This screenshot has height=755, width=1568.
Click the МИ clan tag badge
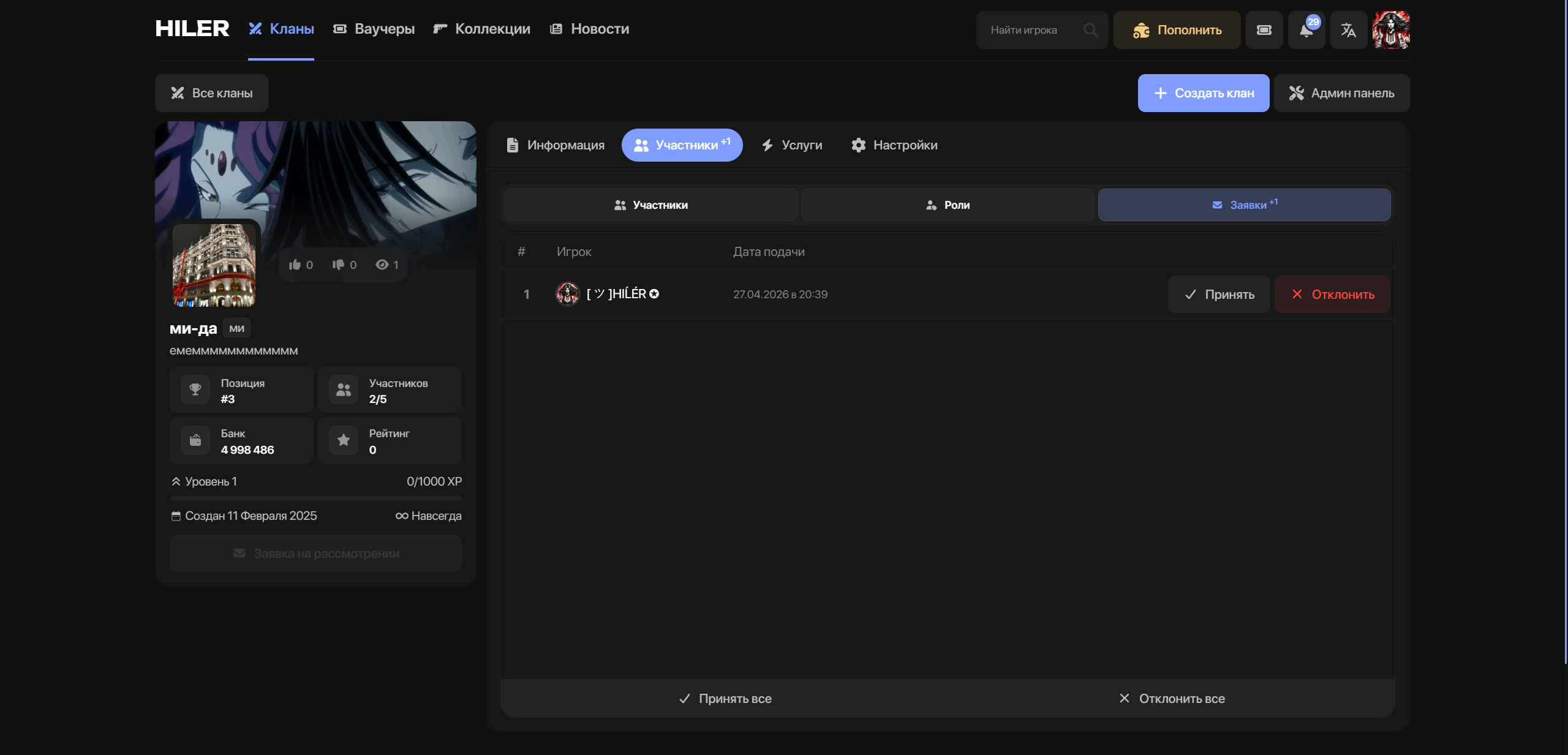point(236,328)
